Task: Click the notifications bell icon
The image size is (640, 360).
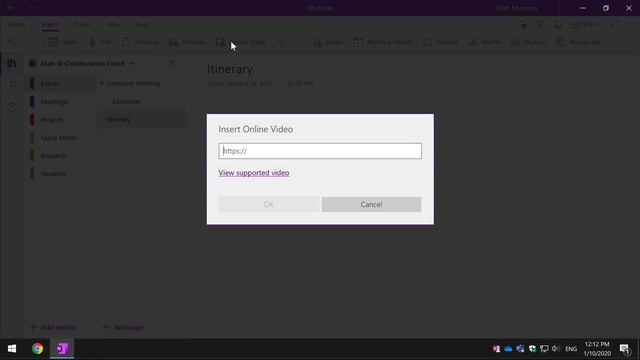Action: 558,24
